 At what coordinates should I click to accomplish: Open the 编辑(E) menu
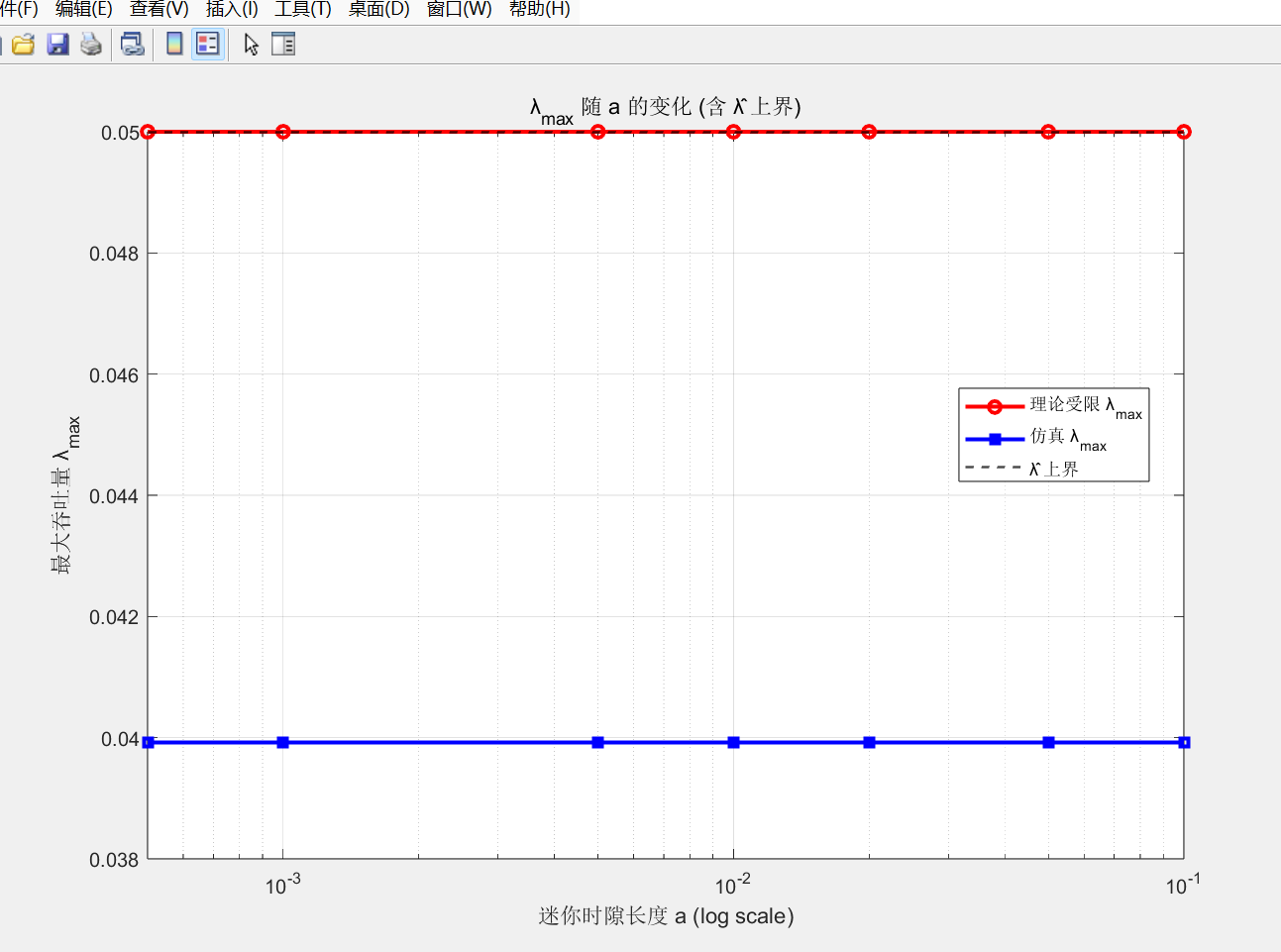point(83,9)
